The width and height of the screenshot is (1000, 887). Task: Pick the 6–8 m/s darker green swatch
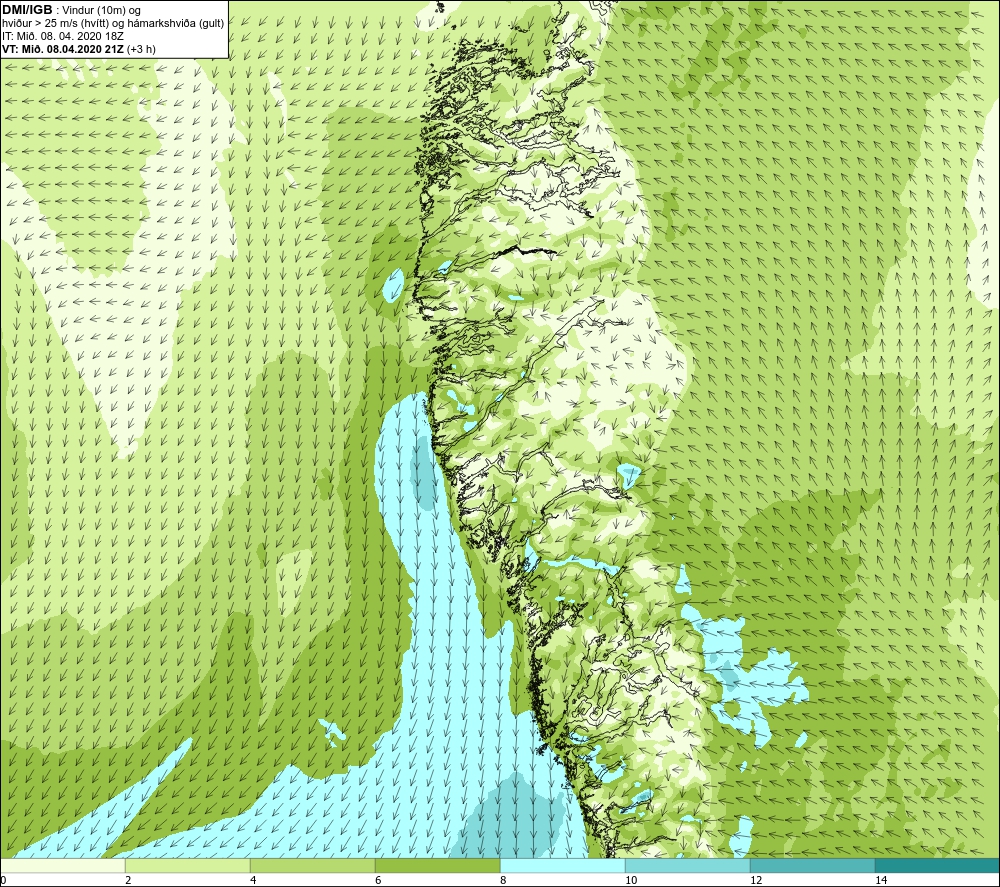click(438, 866)
